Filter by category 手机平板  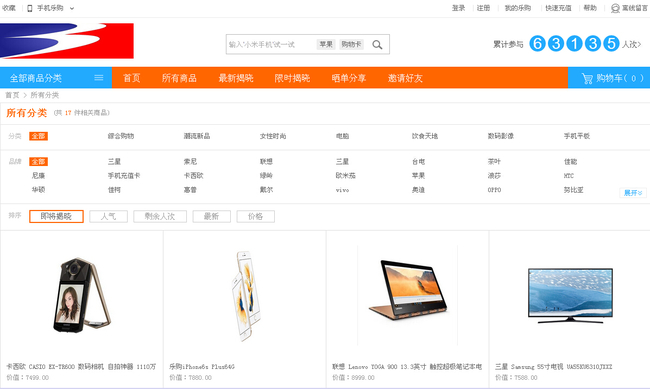pyautogui.click(x=577, y=136)
